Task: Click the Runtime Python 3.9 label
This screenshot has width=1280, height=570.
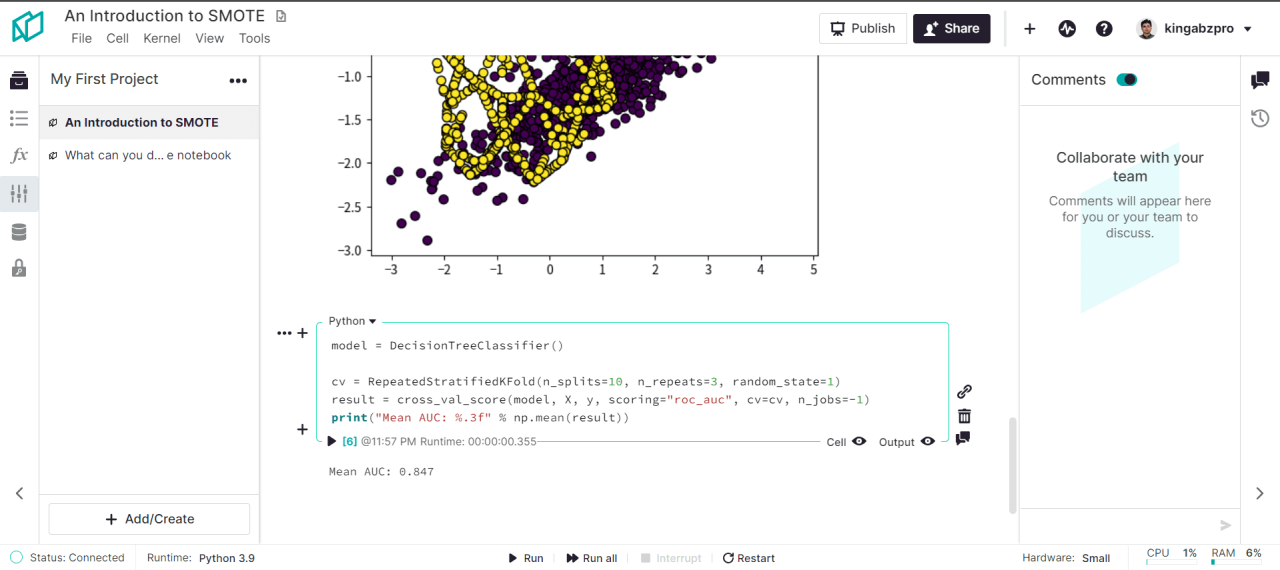Action: point(201,558)
